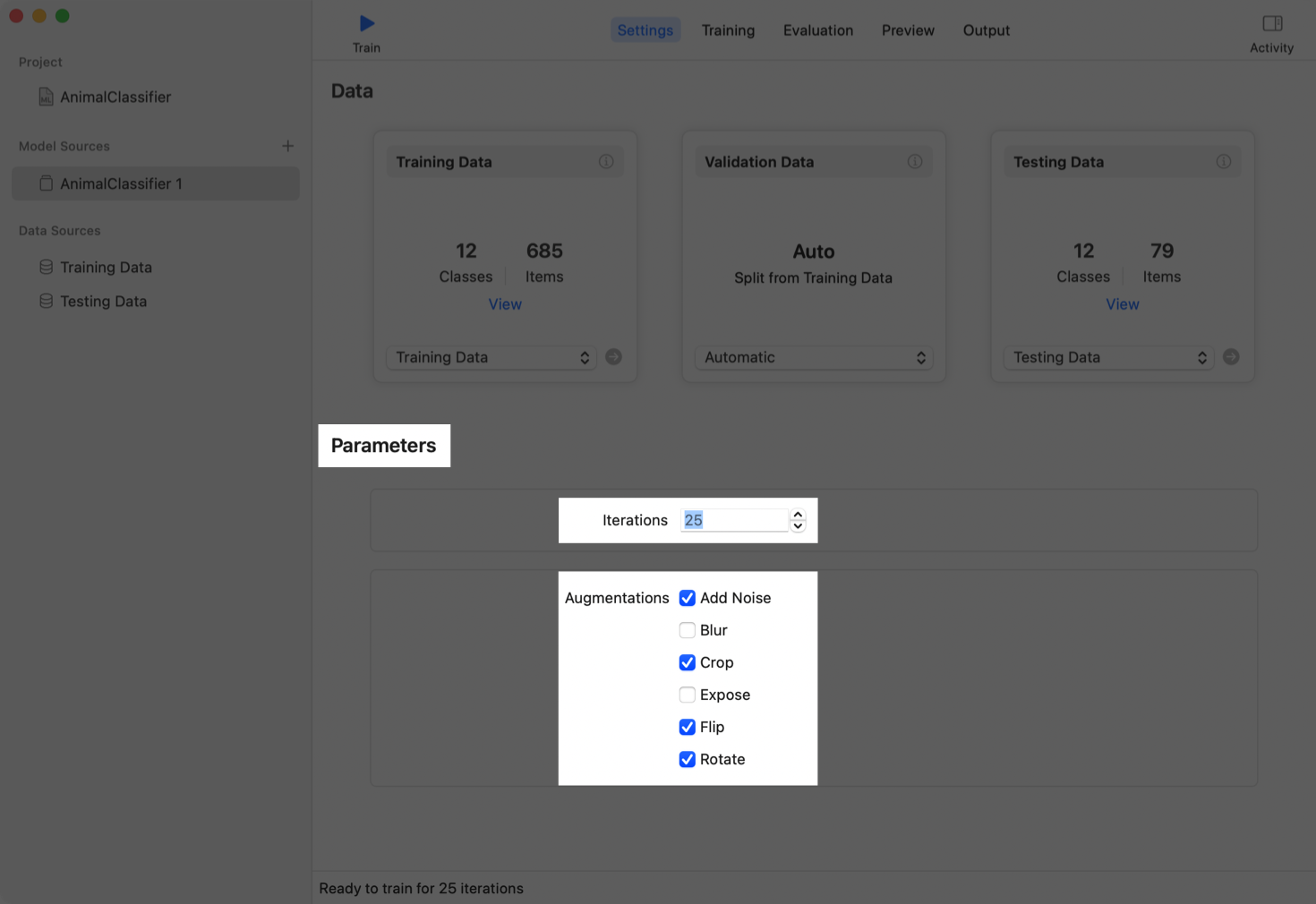Switch to the Evaluation tab
The height and width of the screenshot is (904, 1316).
click(817, 30)
